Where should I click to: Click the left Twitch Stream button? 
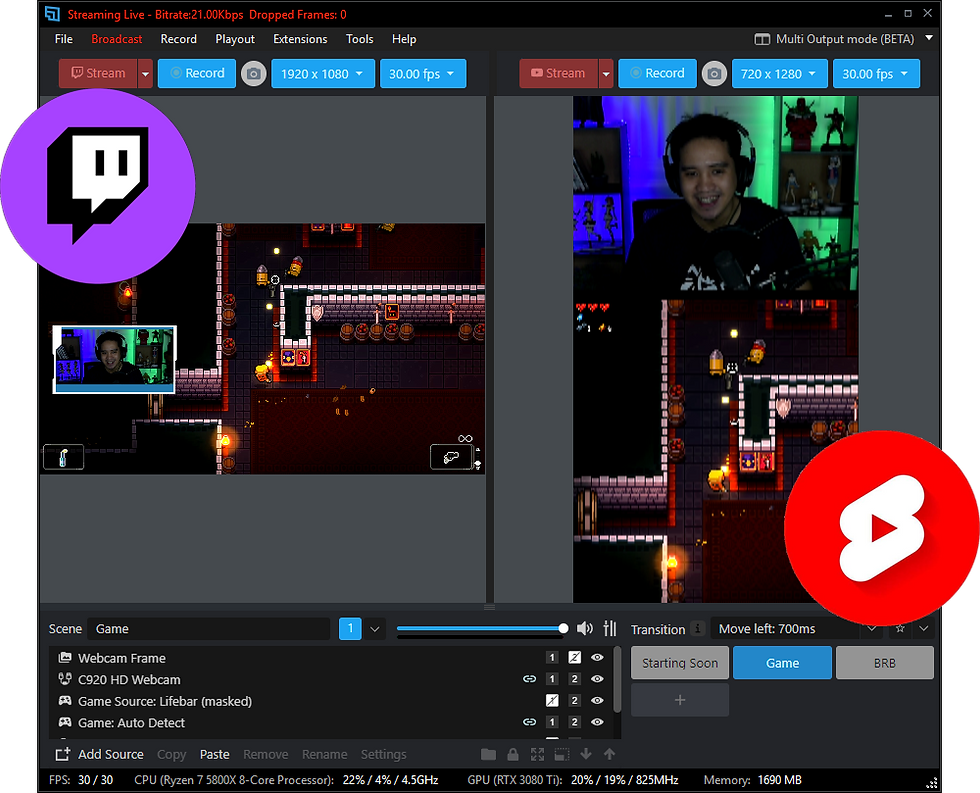coord(98,74)
